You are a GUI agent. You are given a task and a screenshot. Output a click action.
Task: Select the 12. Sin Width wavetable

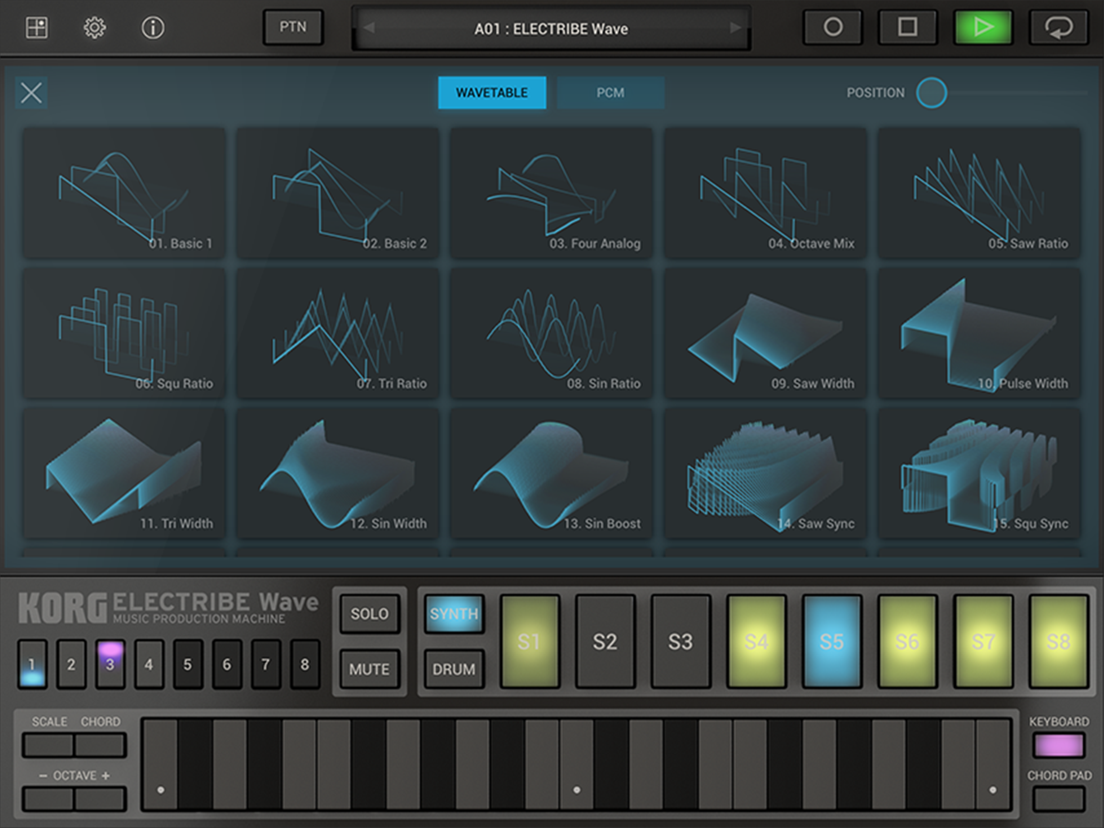[338, 473]
